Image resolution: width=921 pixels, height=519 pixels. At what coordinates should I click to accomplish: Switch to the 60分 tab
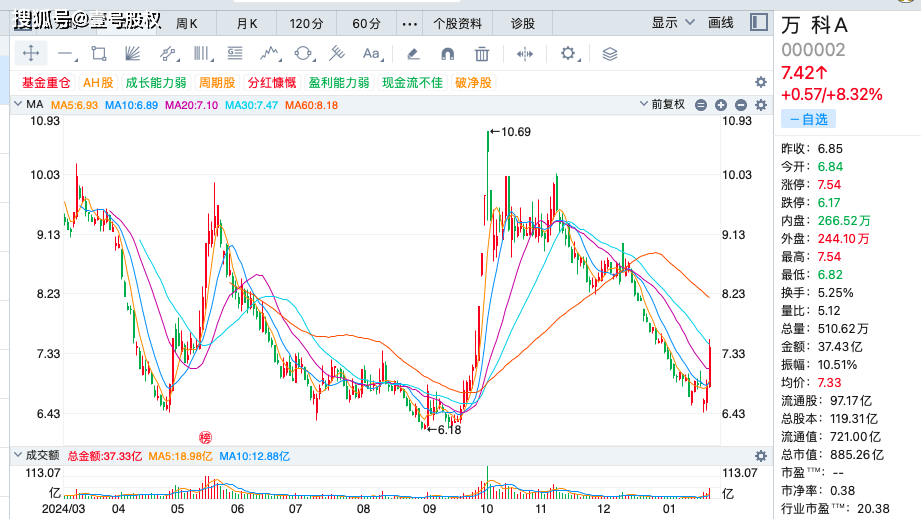366,24
